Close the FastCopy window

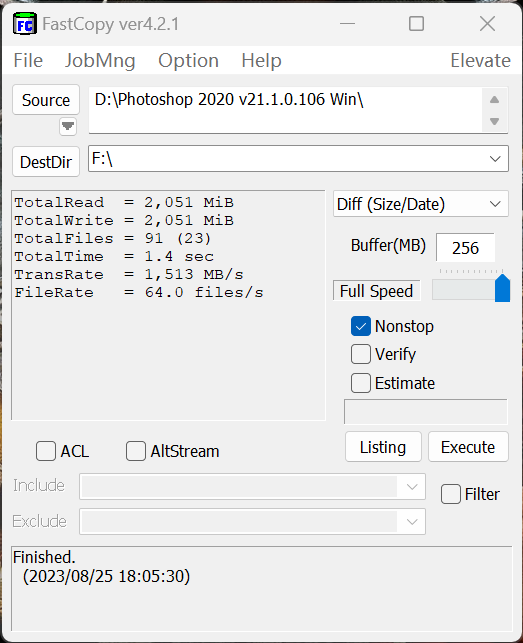click(x=487, y=24)
